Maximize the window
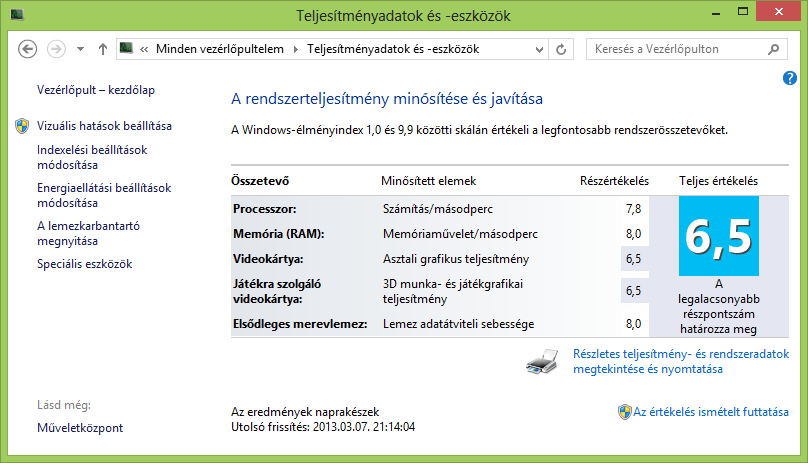This screenshot has width=808, height=463. click(x=743, y=11)
